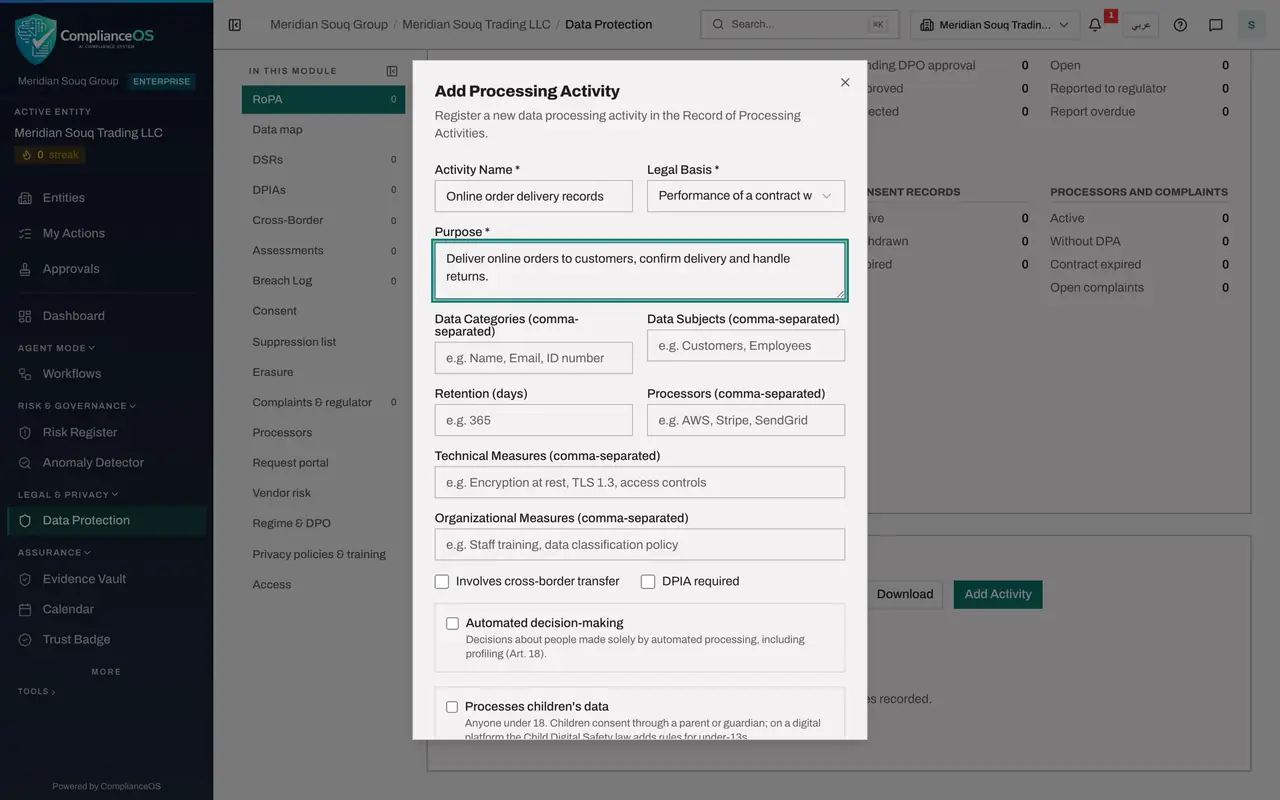Image resolution: width=1280 pixels, height=800 pixels.
Task: Click the Trust Badge icon
Action: pos(25,640)
